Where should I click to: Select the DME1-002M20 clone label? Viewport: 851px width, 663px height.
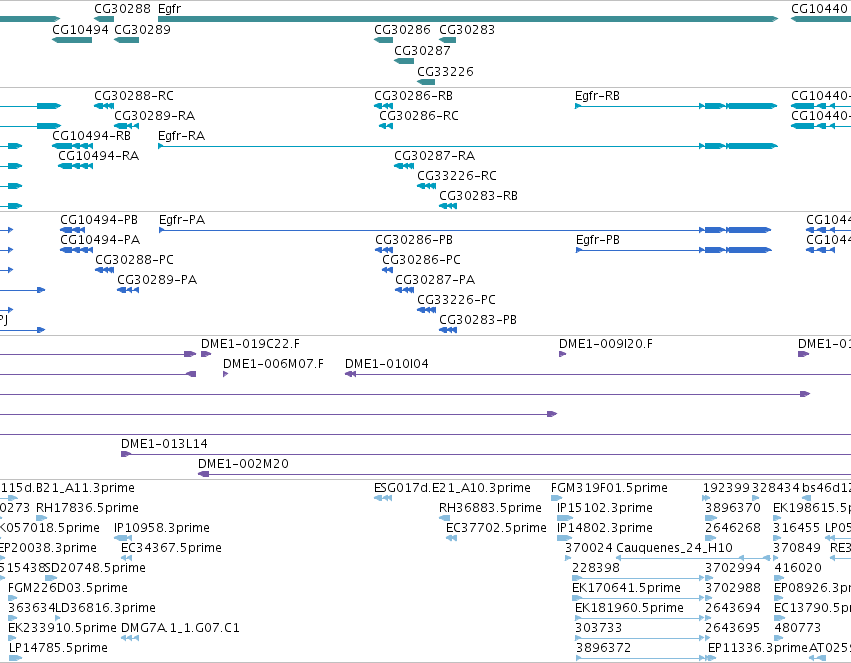click(x=243, y=464)
